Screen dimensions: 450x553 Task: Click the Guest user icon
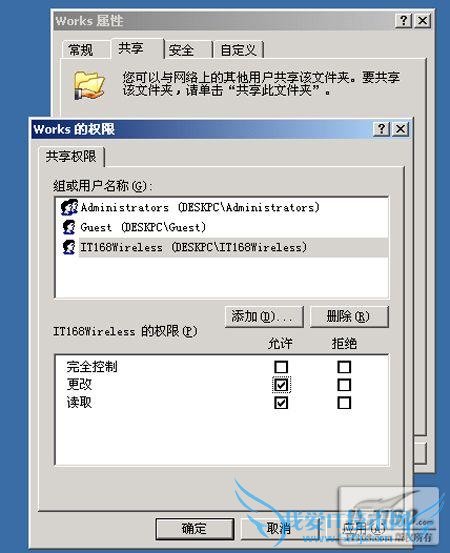point(69,227)
